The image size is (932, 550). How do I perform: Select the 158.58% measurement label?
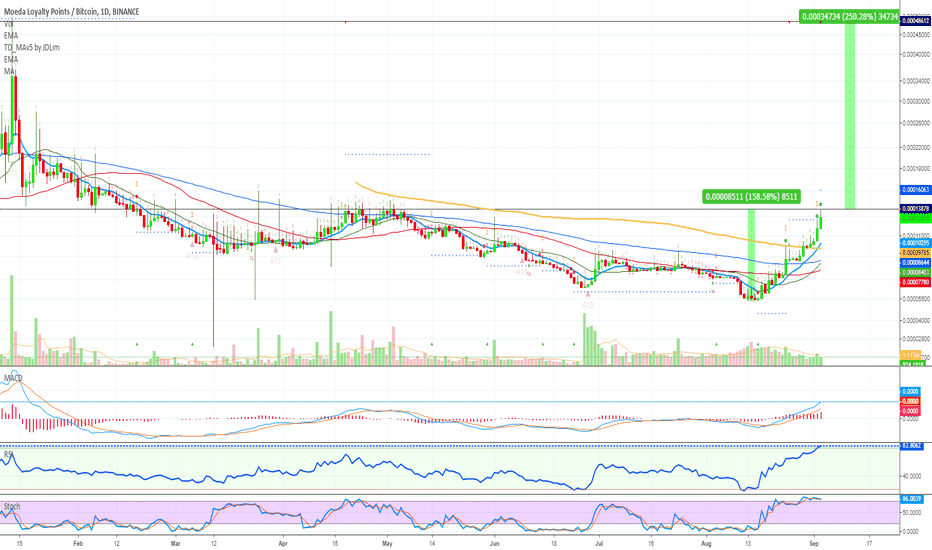click(x=751, y=196)
